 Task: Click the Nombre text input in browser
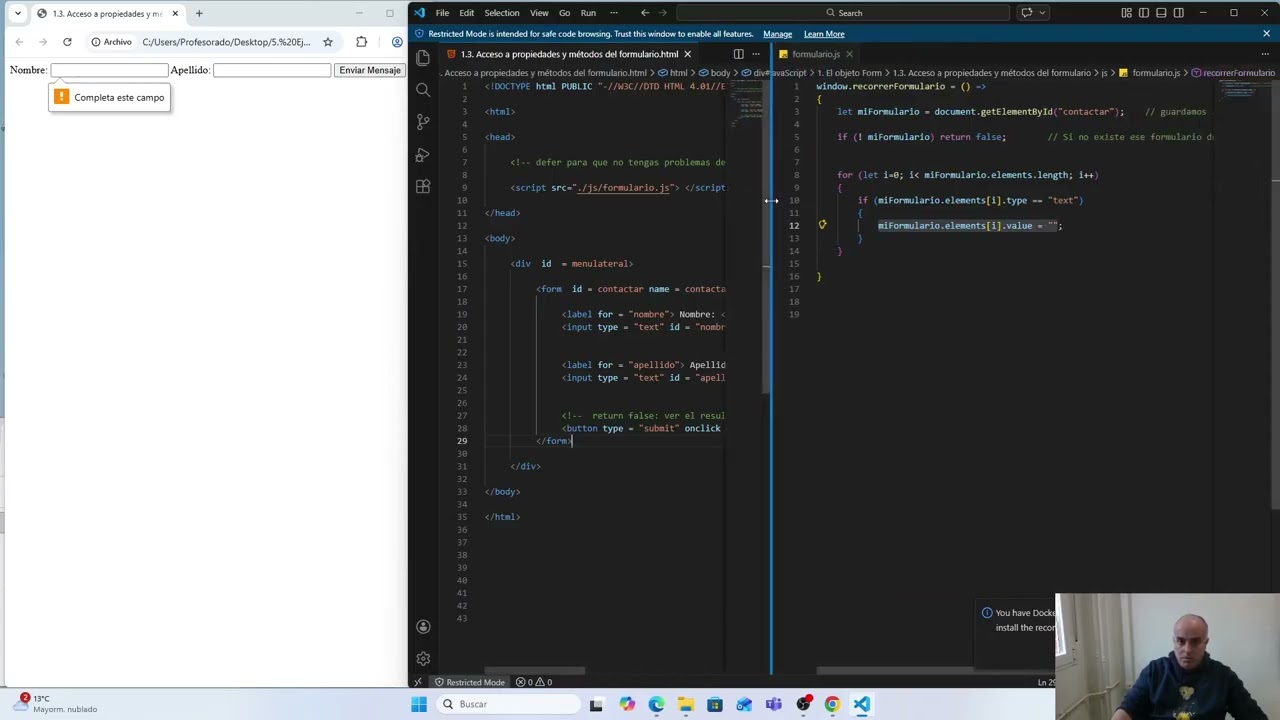(x=109, y=70)
